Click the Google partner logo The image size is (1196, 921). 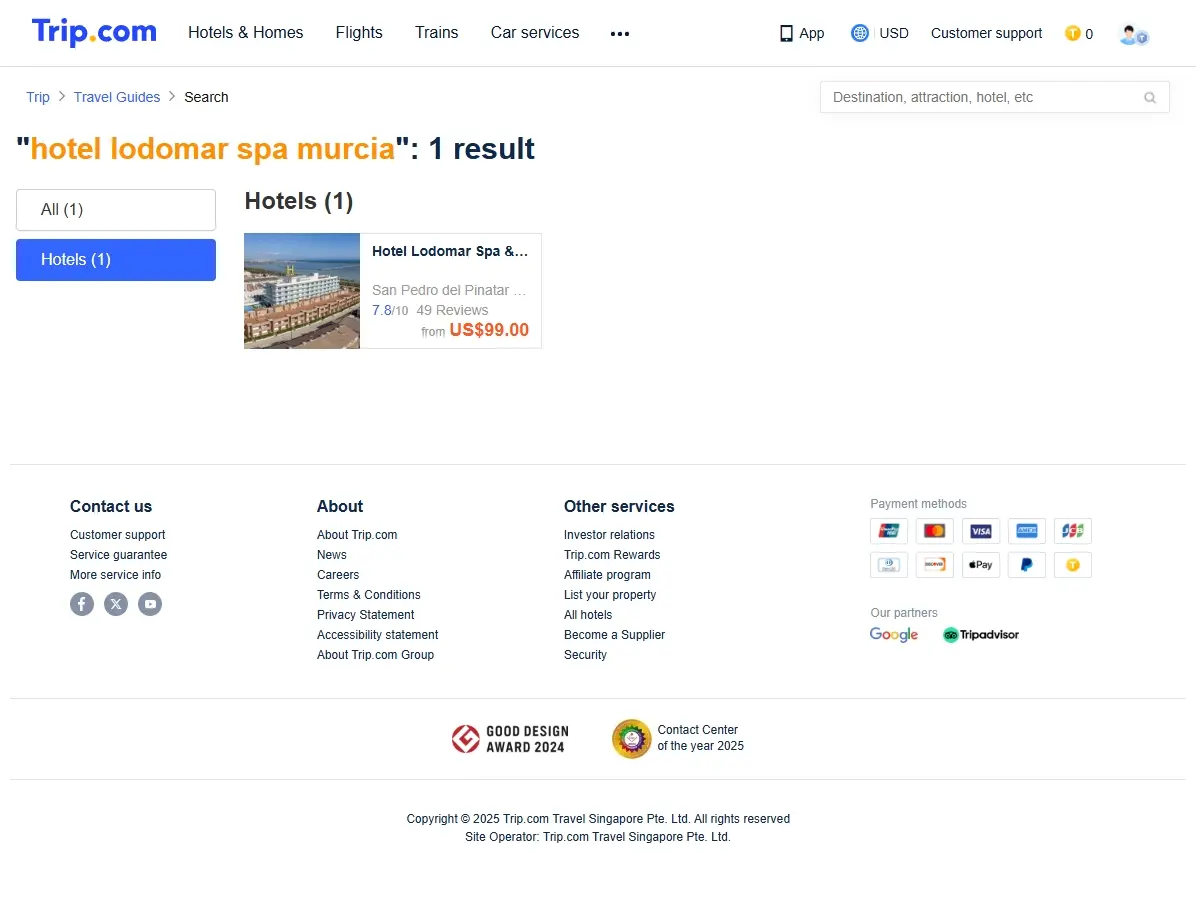point(894,635)
